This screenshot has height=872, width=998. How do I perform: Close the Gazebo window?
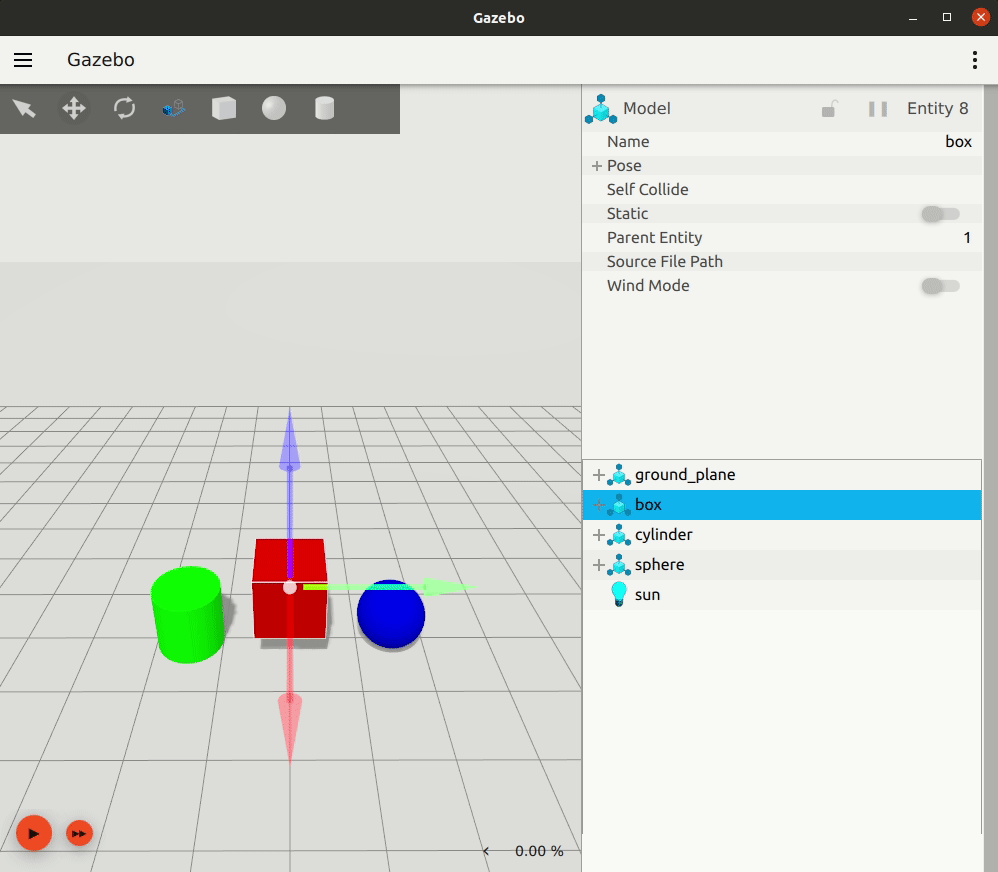(980, 17)
